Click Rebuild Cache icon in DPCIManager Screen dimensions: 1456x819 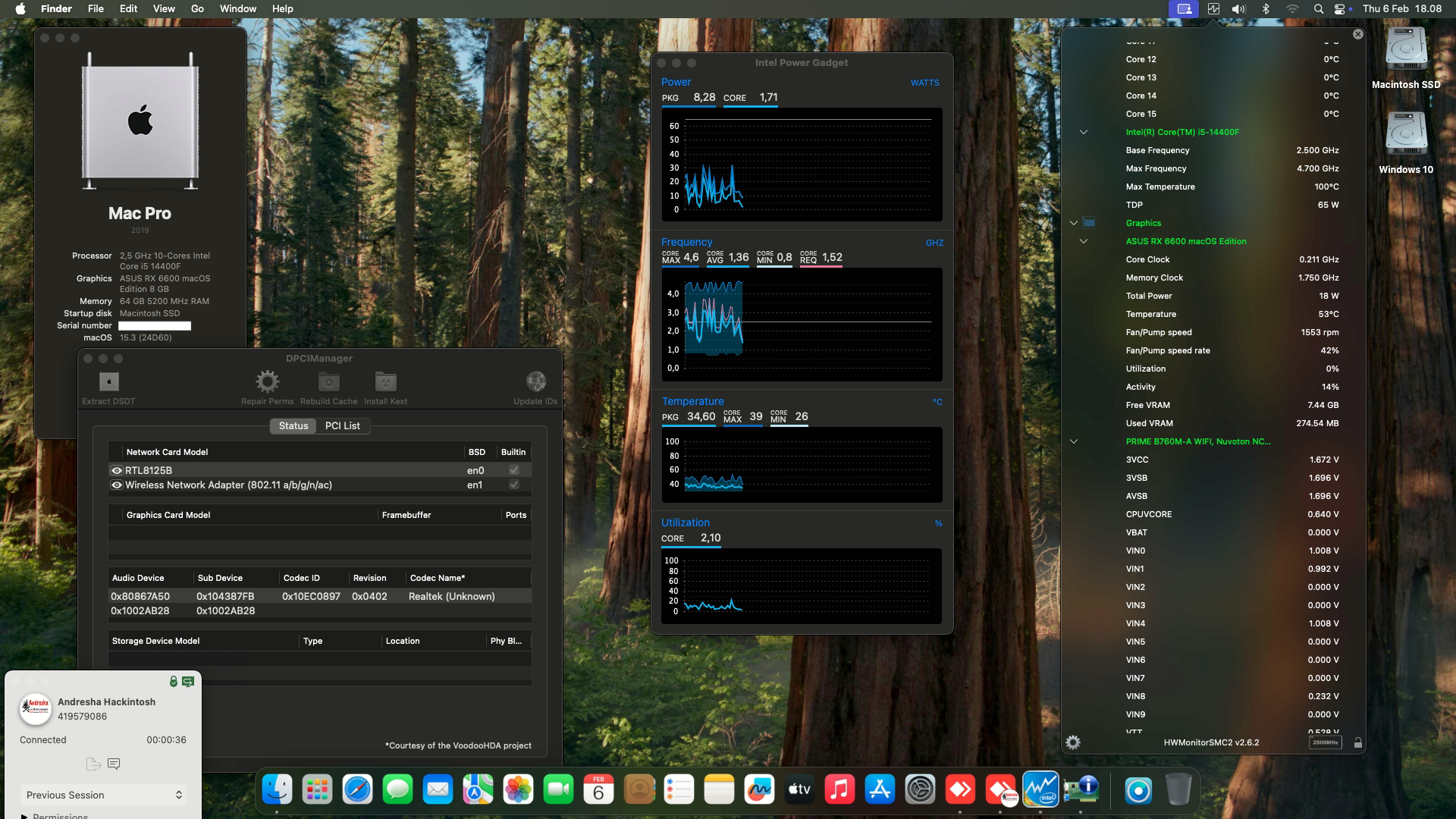328,381
